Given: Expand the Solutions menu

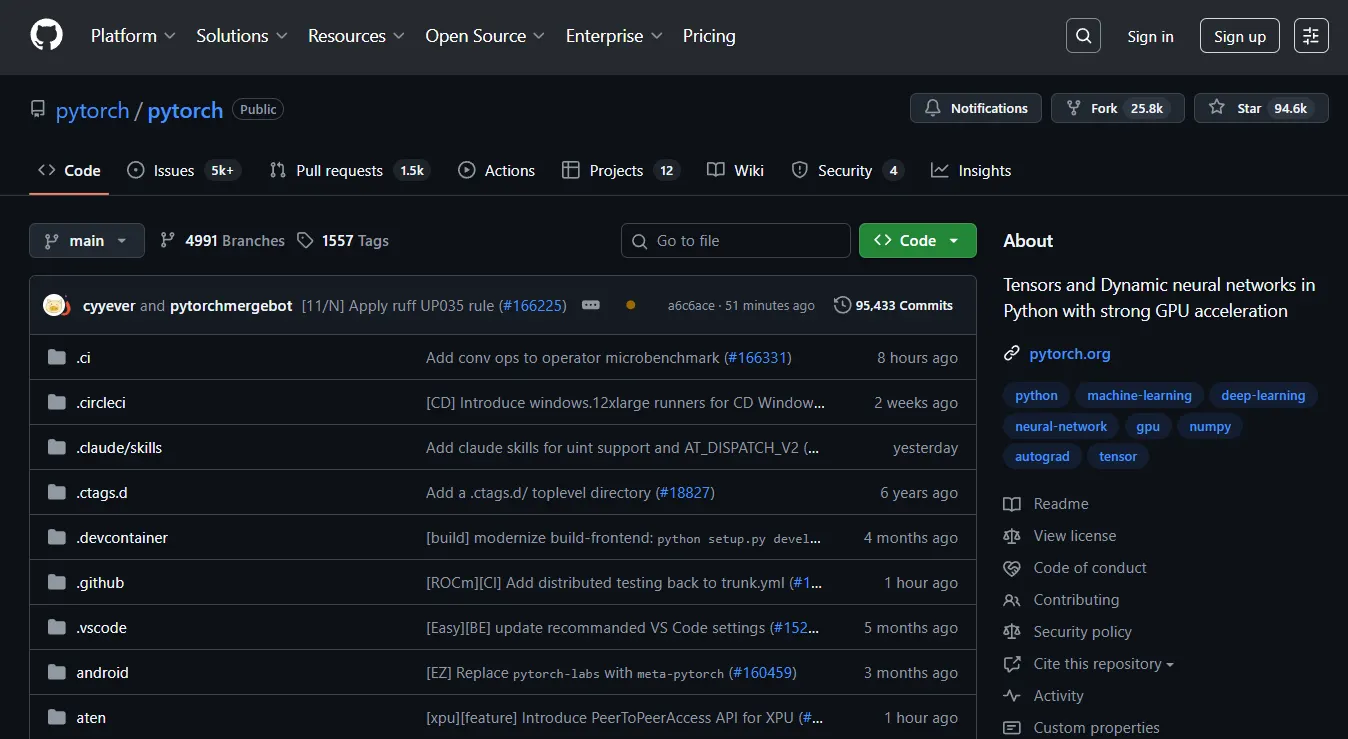Looking at the screenshot, I should (242, 36).
